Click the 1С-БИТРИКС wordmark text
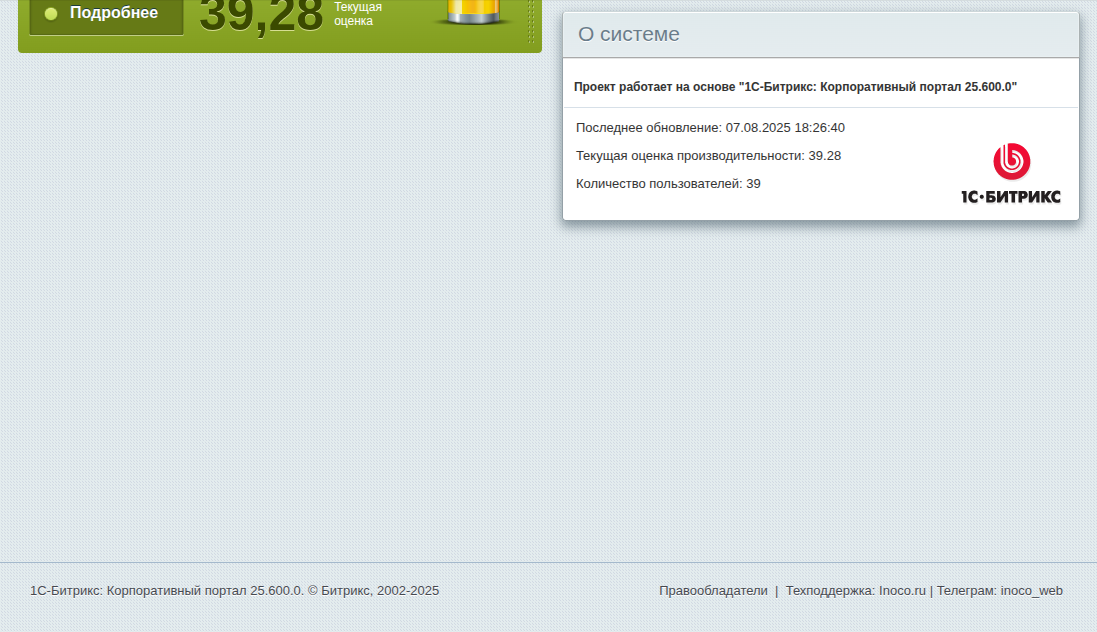This screenshot has width=1097, height=632. pos(1010,197)
